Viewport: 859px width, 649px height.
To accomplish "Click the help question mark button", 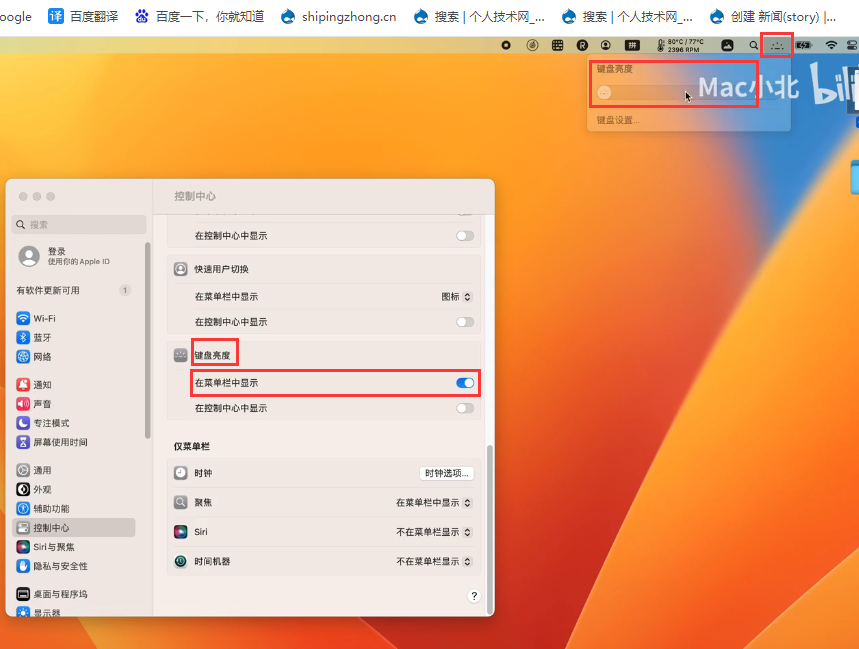I will [x=474, y=596].
